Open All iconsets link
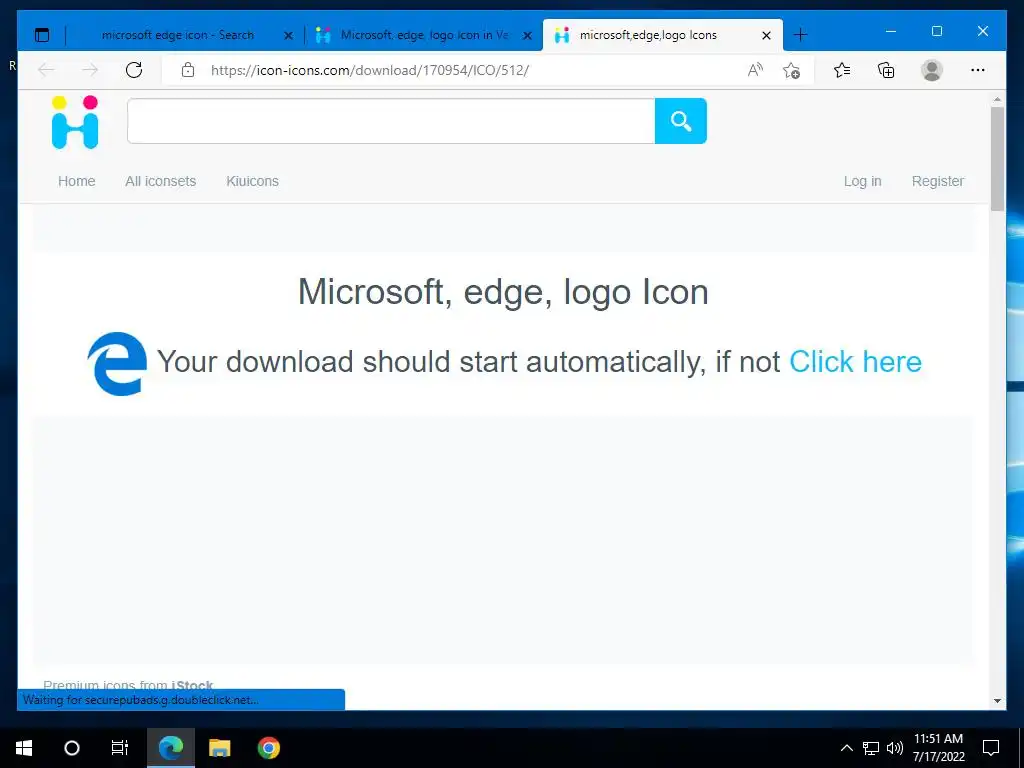 pos(161,181)
